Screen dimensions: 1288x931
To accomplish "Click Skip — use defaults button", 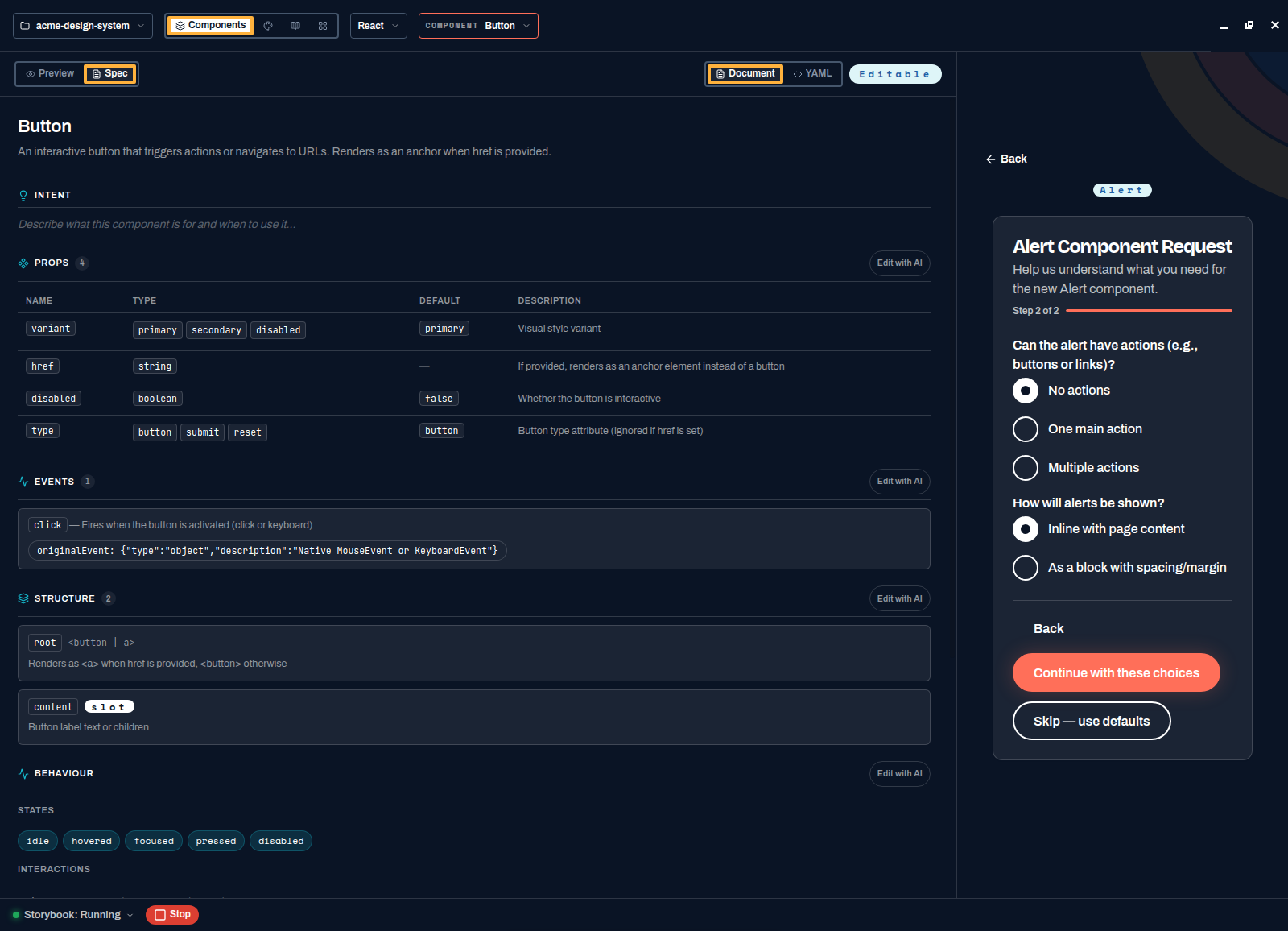I will click(x=1092, y=721).
